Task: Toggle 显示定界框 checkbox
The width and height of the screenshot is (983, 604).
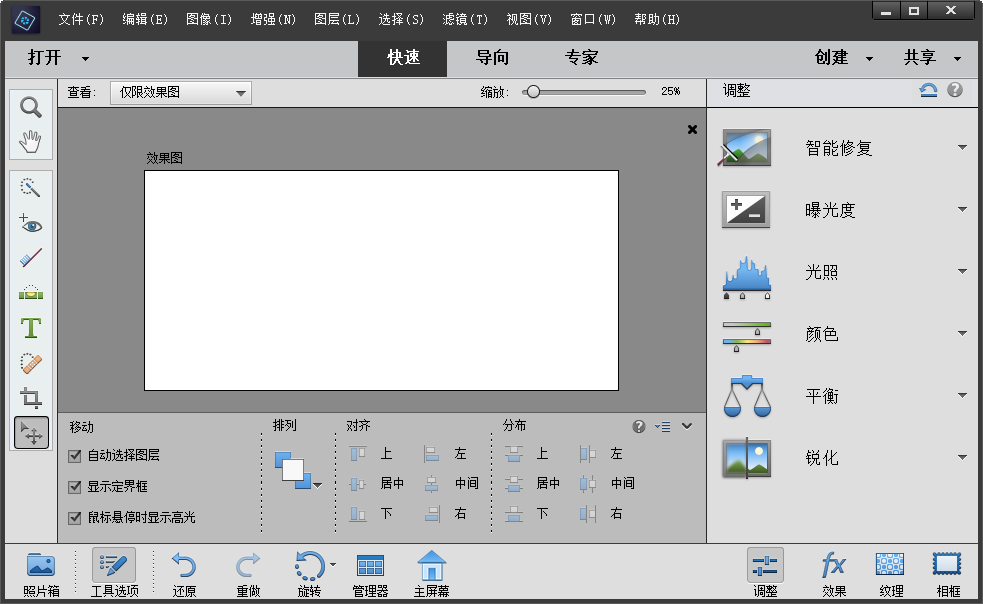Action: coord(75,486)
